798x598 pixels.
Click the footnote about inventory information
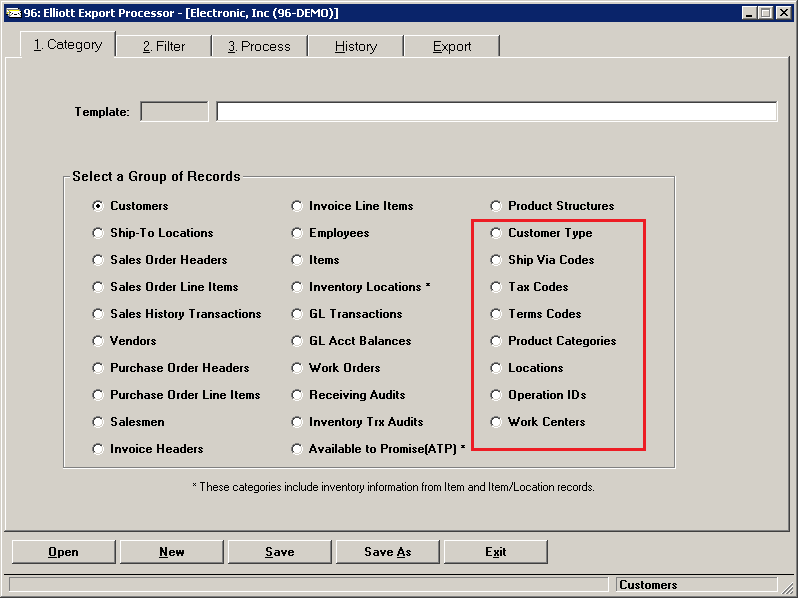[x=393, y=487]
